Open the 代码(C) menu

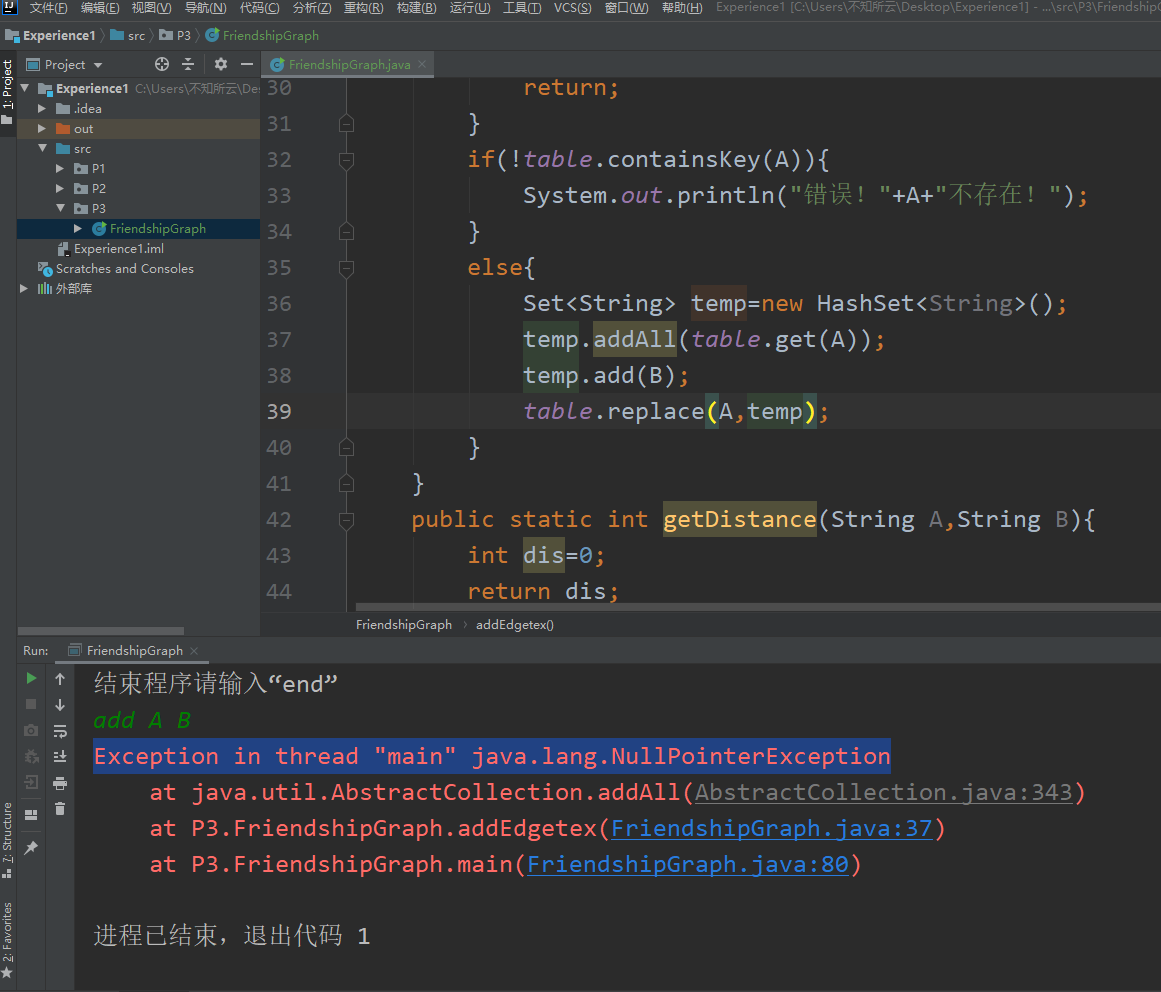point(259,8)
